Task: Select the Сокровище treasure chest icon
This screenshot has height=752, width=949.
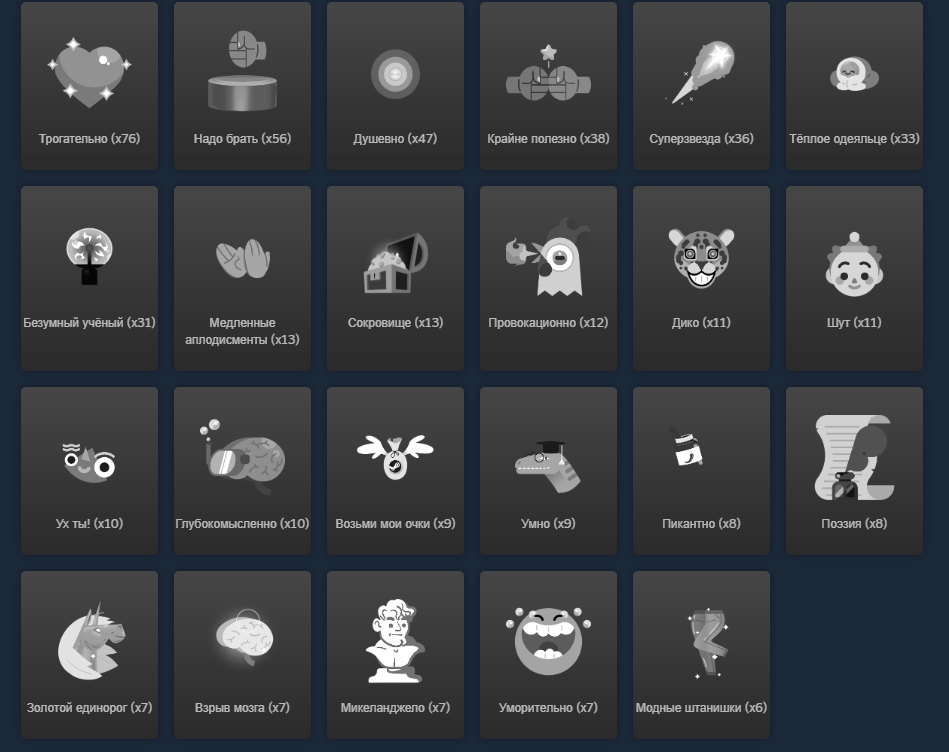Action: [x=396, y=264]
